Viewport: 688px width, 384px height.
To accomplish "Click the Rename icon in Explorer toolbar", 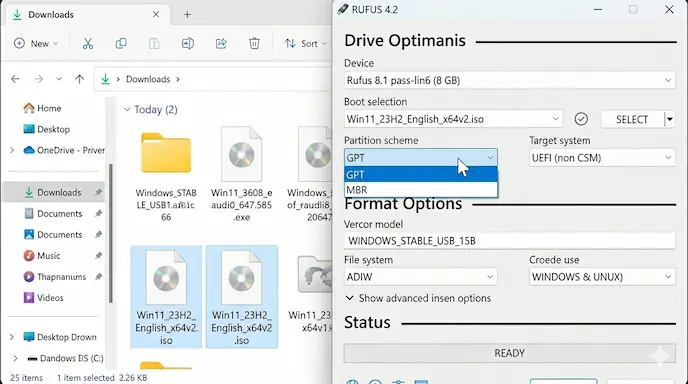I will (188, 43).
